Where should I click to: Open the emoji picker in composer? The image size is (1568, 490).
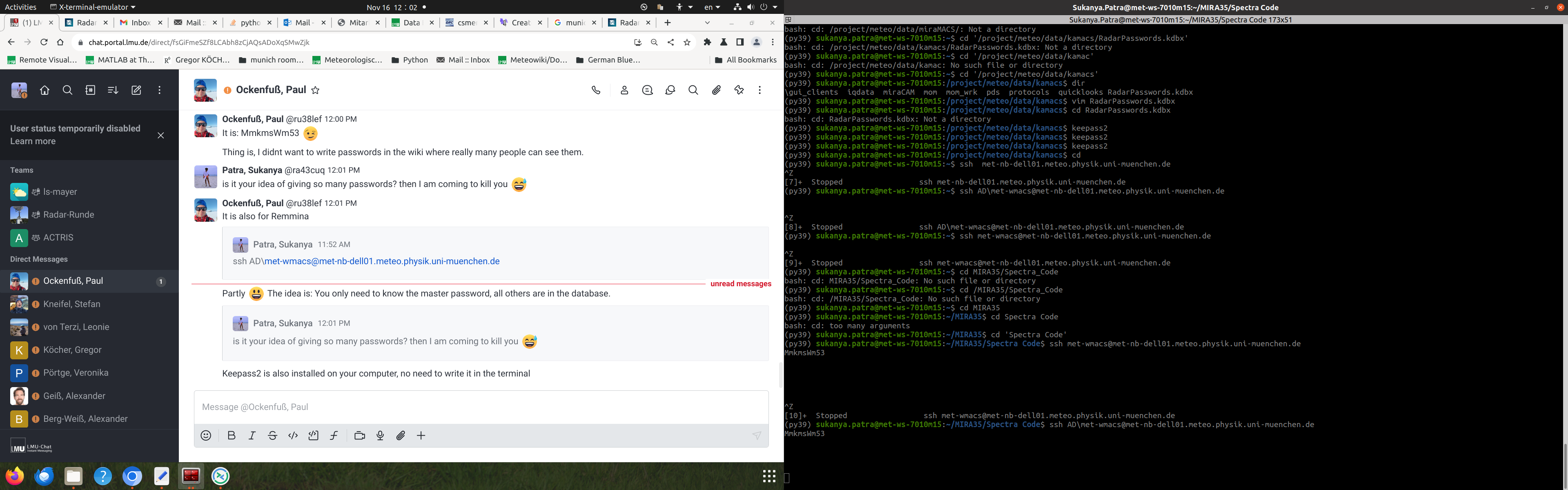coord(206,435)
